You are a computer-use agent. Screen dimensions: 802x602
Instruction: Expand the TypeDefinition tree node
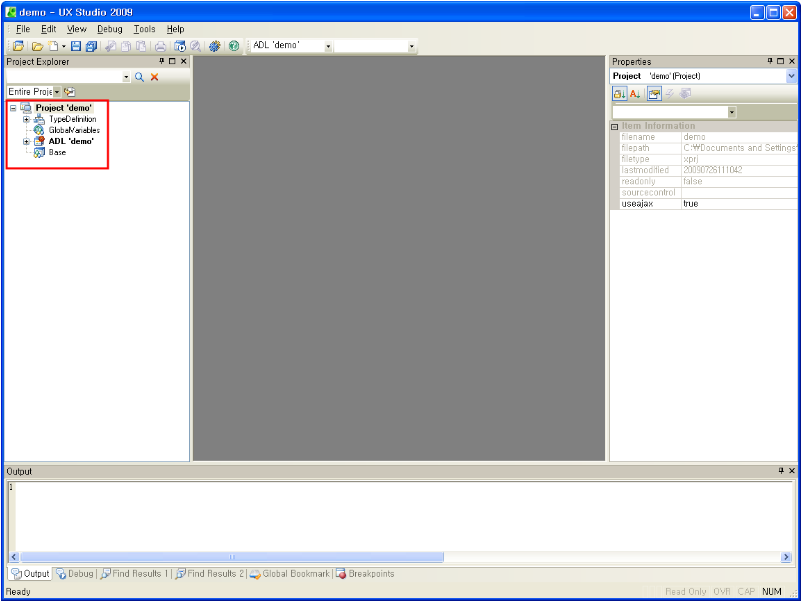pos(26,119)
